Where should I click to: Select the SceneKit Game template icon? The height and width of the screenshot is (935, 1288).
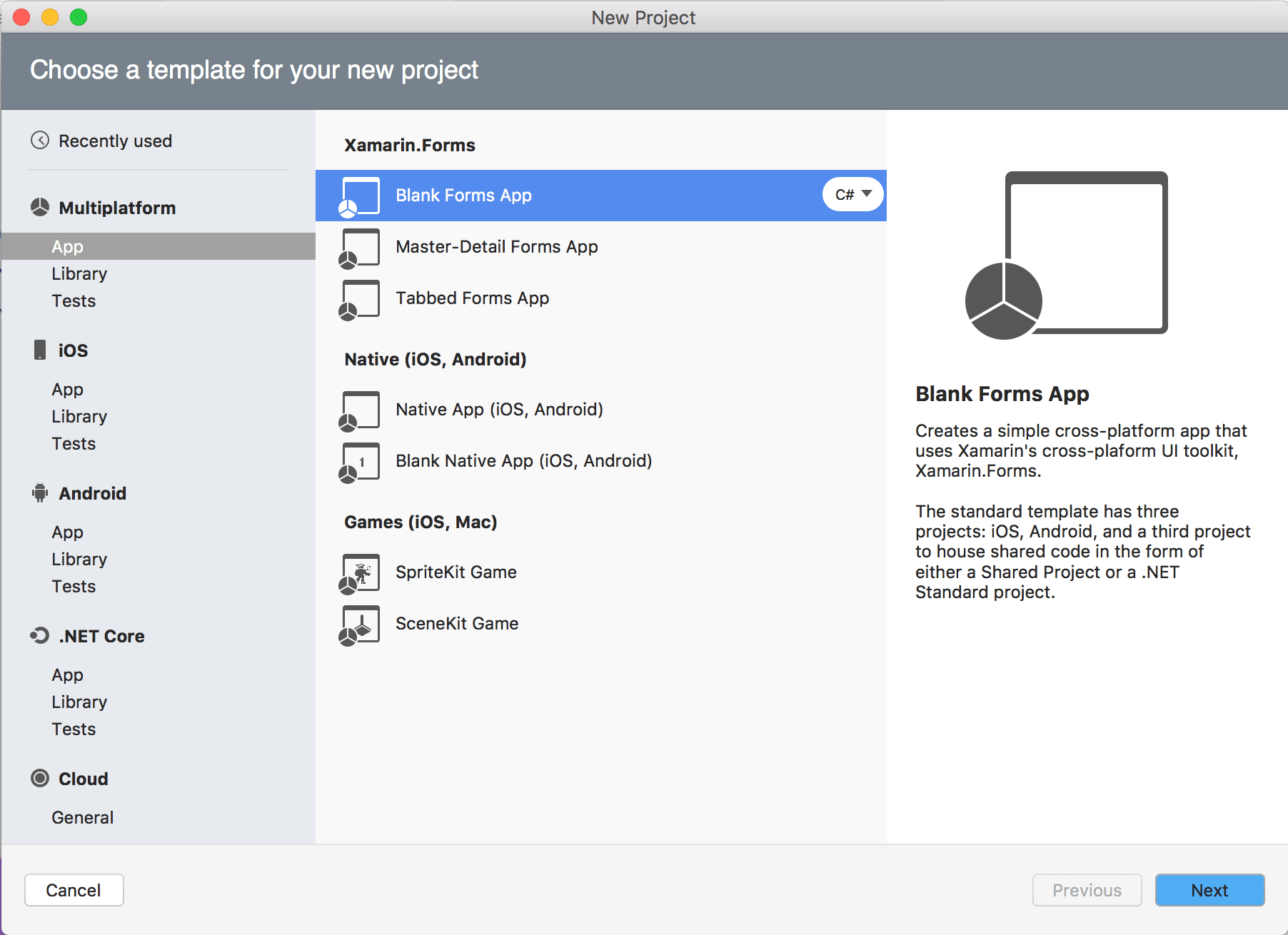pos(359,623)
